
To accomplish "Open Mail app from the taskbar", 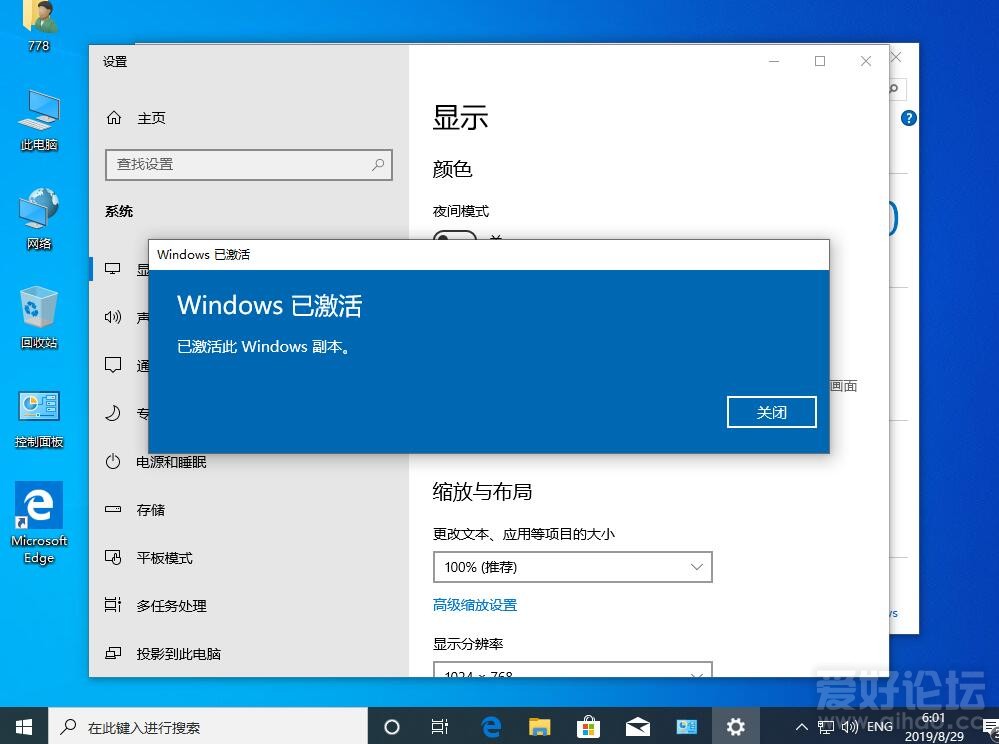I will tap(638, 726).
